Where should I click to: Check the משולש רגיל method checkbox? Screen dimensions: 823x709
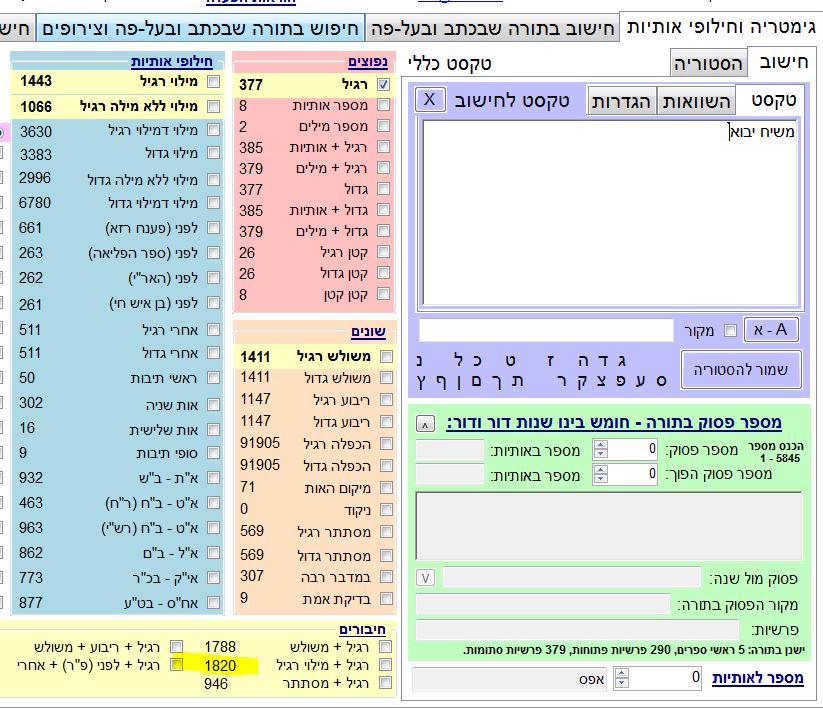[384, 357]
